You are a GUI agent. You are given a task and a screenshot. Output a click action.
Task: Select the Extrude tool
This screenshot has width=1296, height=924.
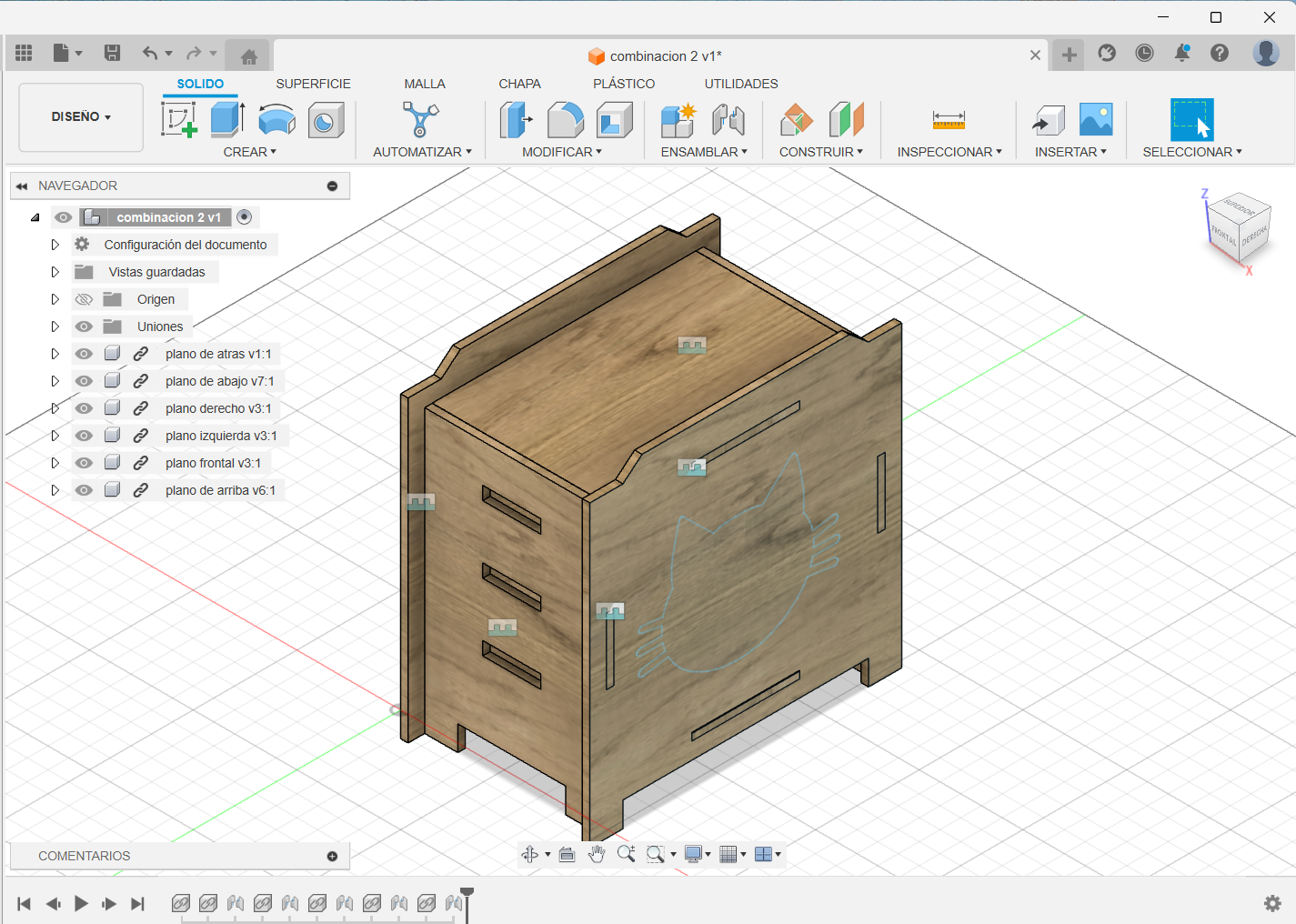(227, 119)
